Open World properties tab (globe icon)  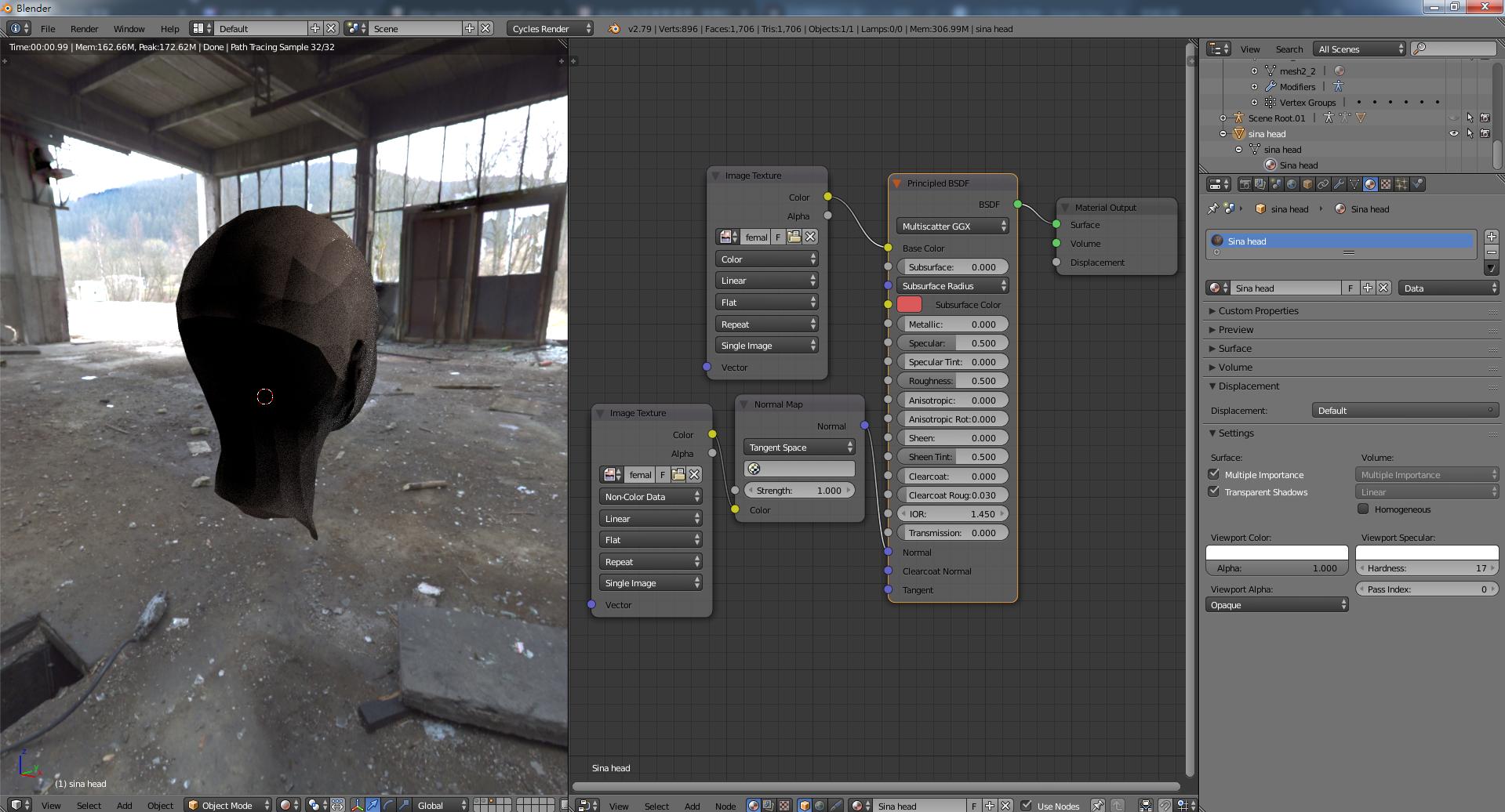1292,184
